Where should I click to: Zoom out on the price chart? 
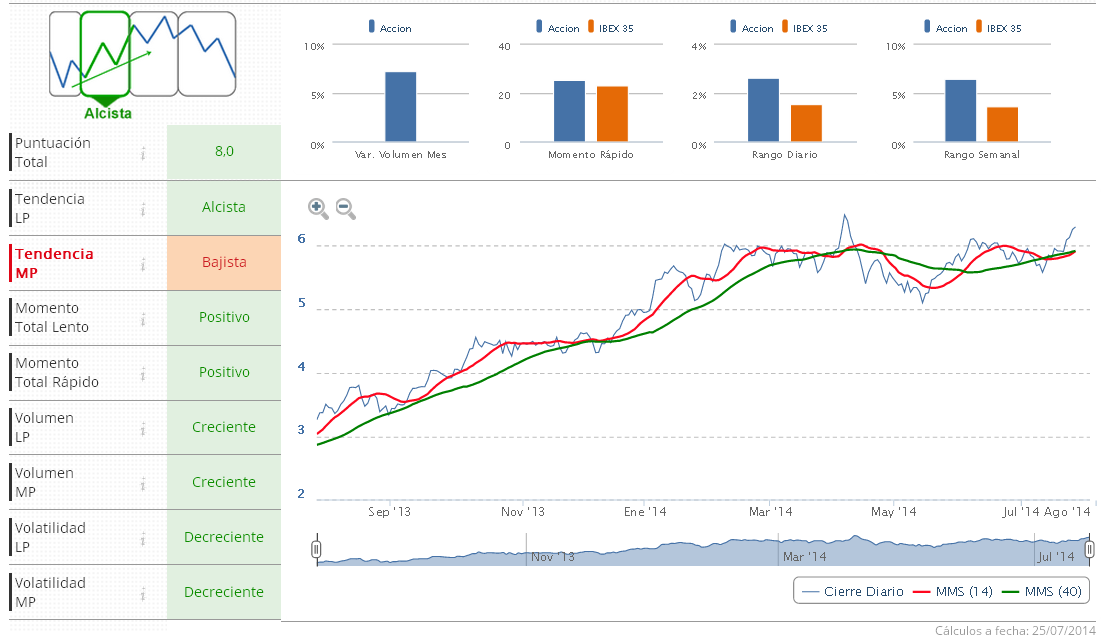[x=345, y=208]
